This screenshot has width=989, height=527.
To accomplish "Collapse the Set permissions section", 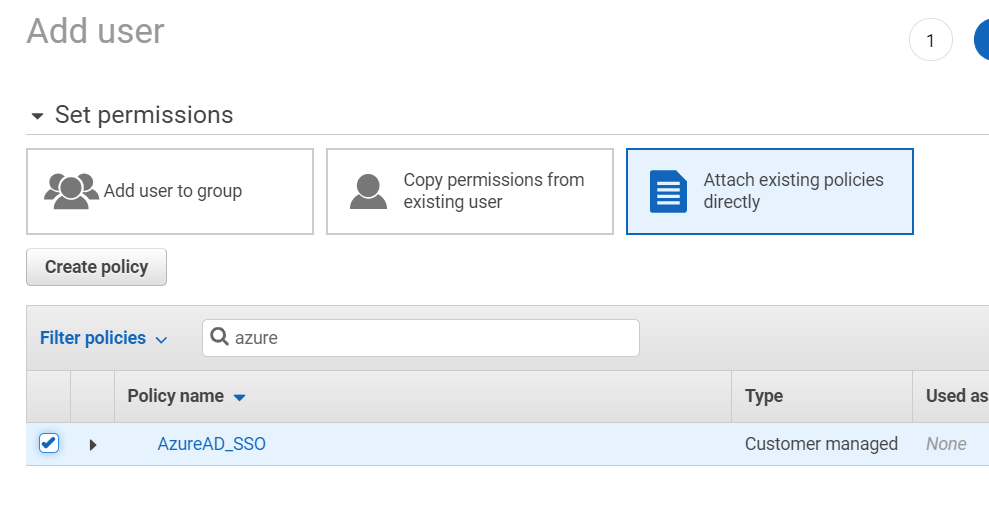I will tap(38, 116).
